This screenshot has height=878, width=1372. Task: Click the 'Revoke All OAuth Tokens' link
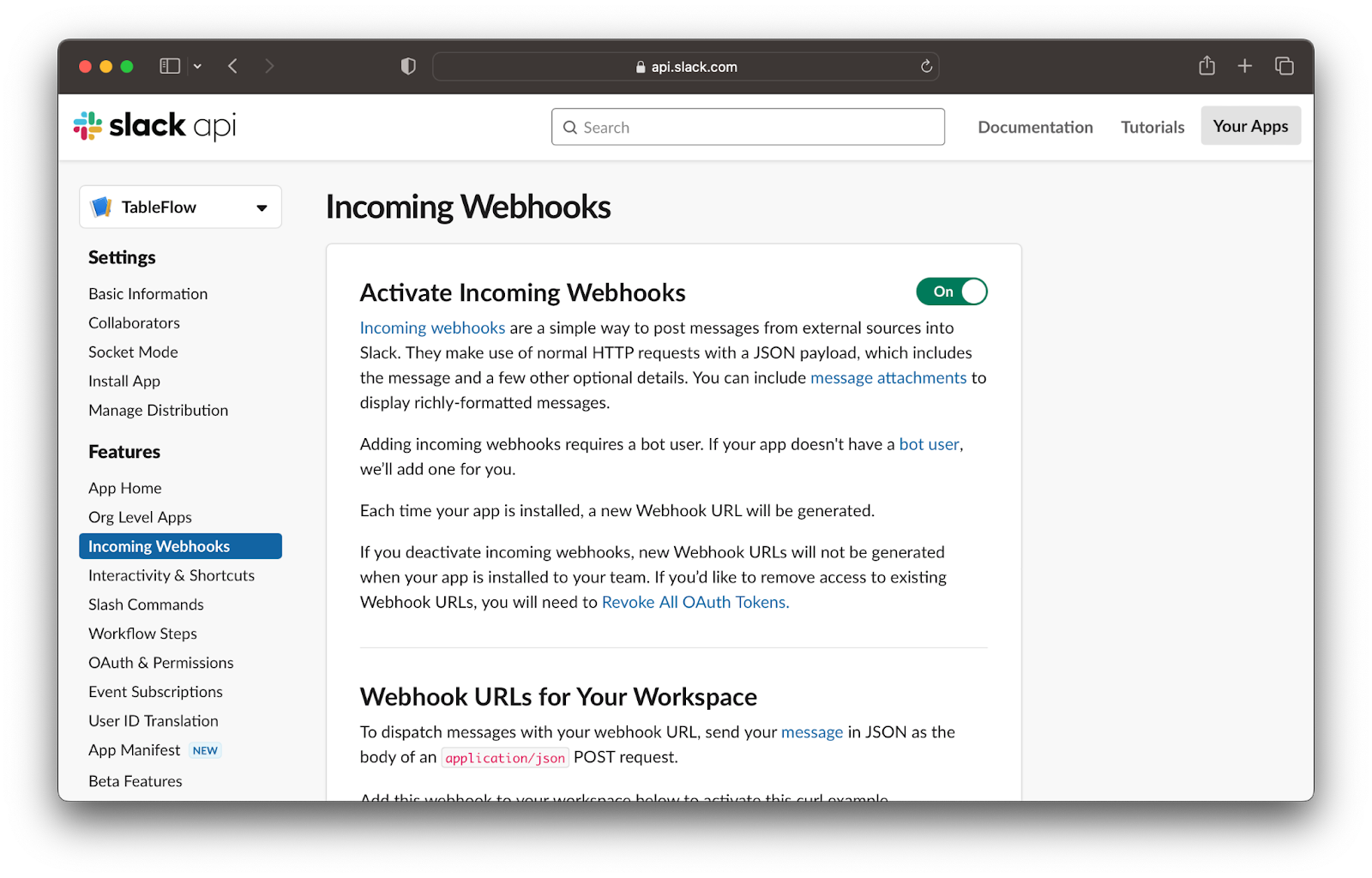click(x=695, y=602)
